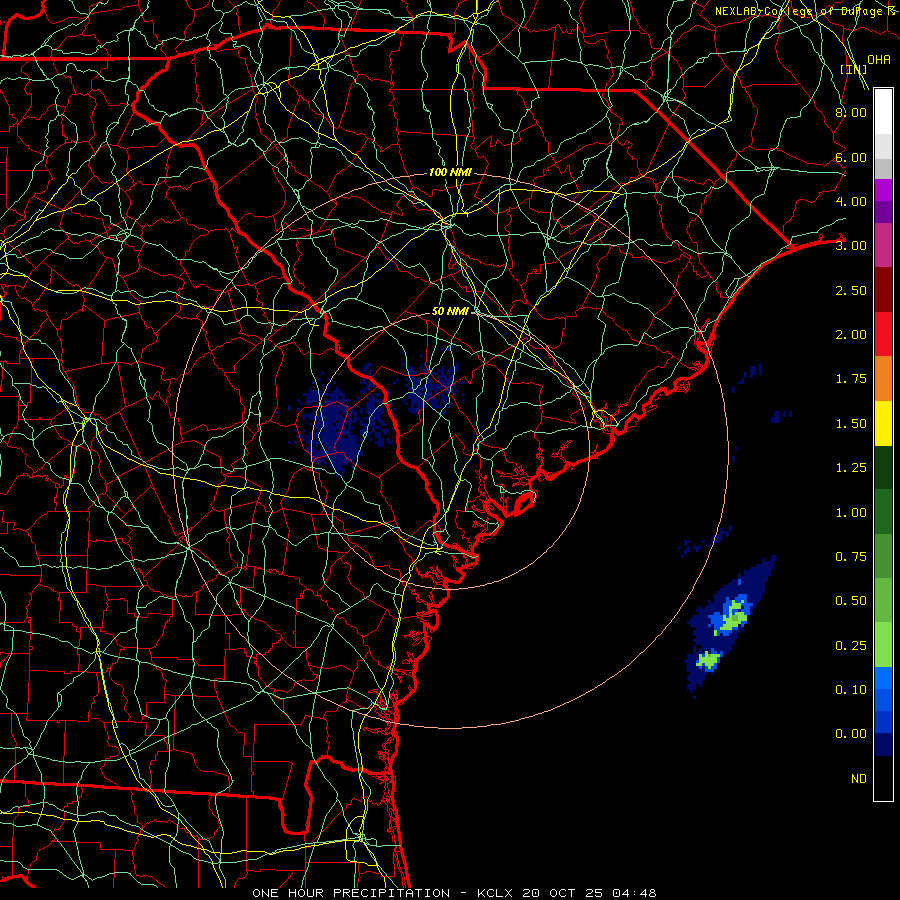Click the 50 NMI range ring label
Viewport: 900px width, 900px height.
(450, 311)
